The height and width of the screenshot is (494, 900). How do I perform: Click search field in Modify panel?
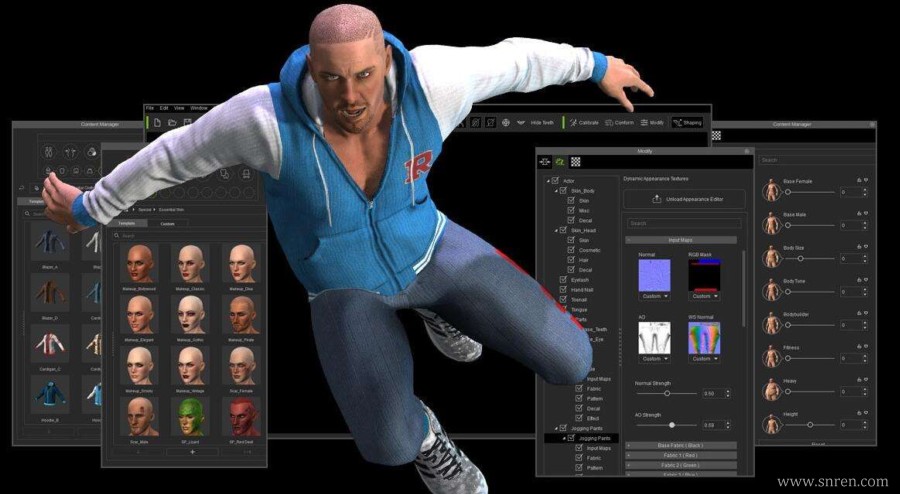[x=683, y=223]
